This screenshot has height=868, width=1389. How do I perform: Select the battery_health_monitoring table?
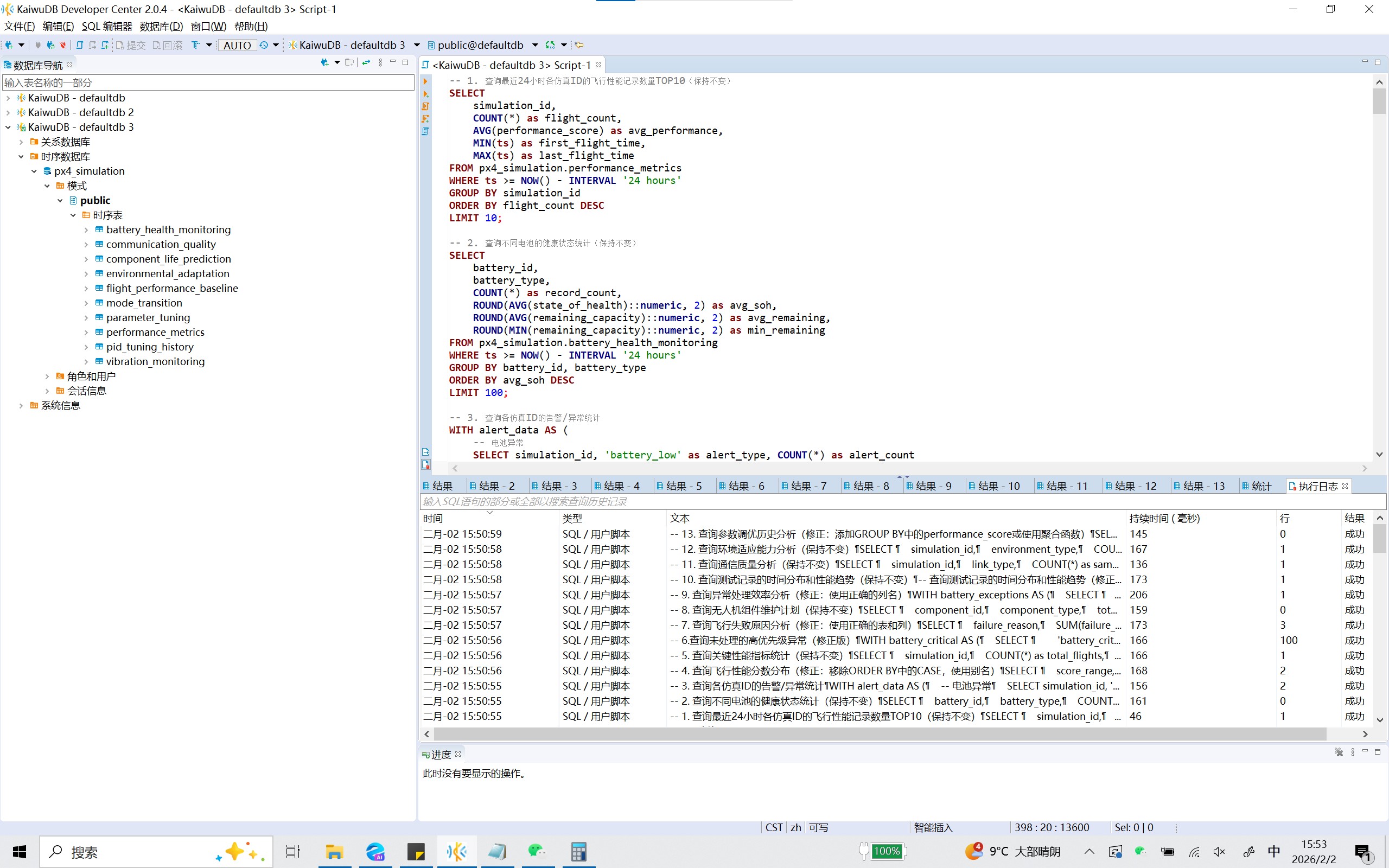[168, 229]
